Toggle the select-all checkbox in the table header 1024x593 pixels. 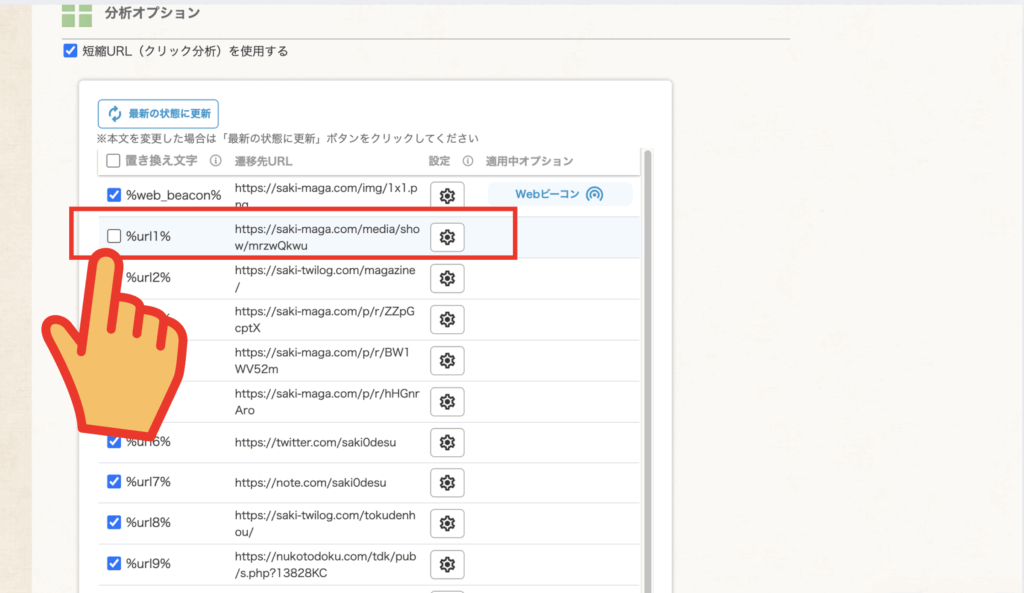tap(113, 161)
